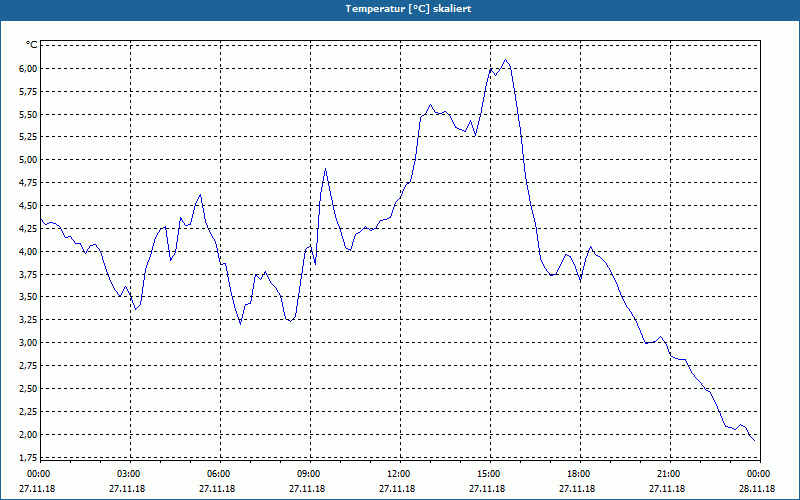Click the 2,75 y-axis value

[29, 366]
